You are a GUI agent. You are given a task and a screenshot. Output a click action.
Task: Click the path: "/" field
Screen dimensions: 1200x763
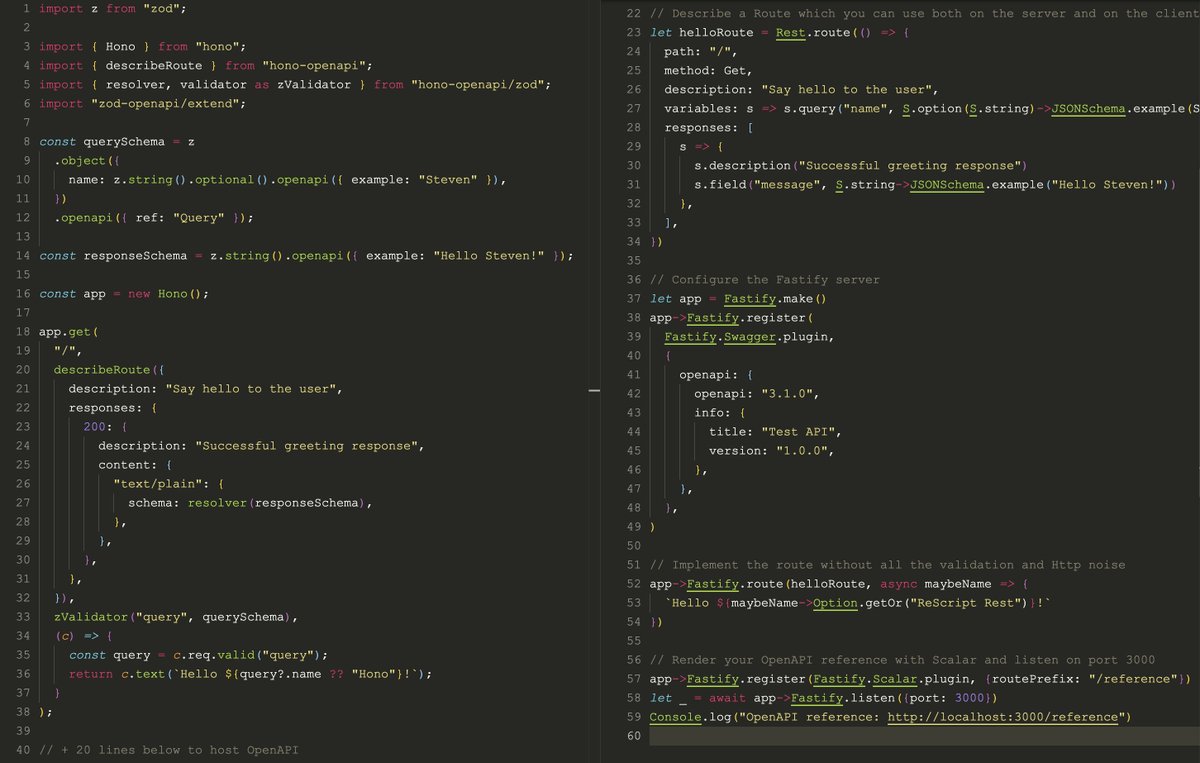click(701, 51)
